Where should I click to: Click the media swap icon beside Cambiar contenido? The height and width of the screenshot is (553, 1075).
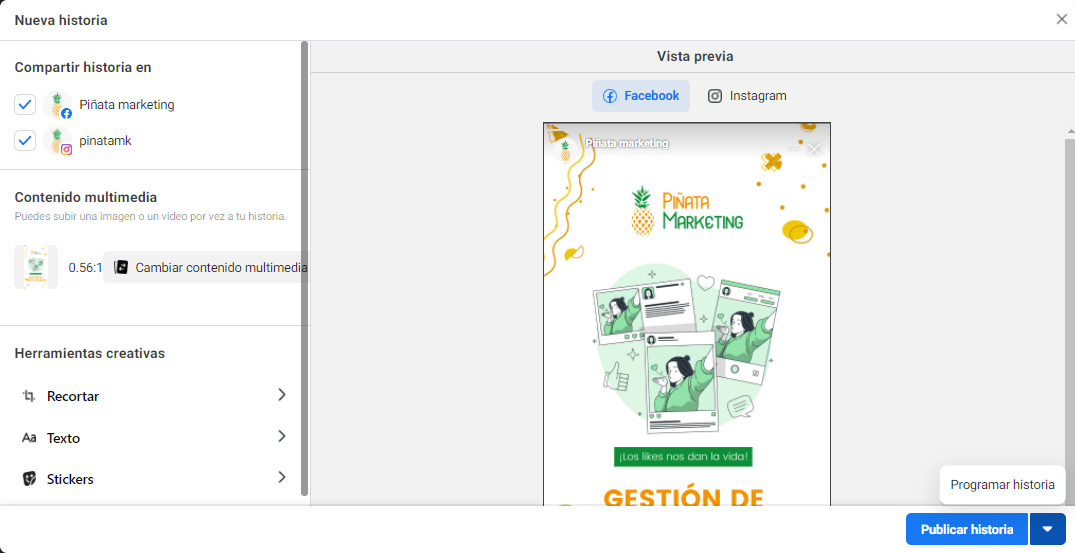(x=121, y=267)
